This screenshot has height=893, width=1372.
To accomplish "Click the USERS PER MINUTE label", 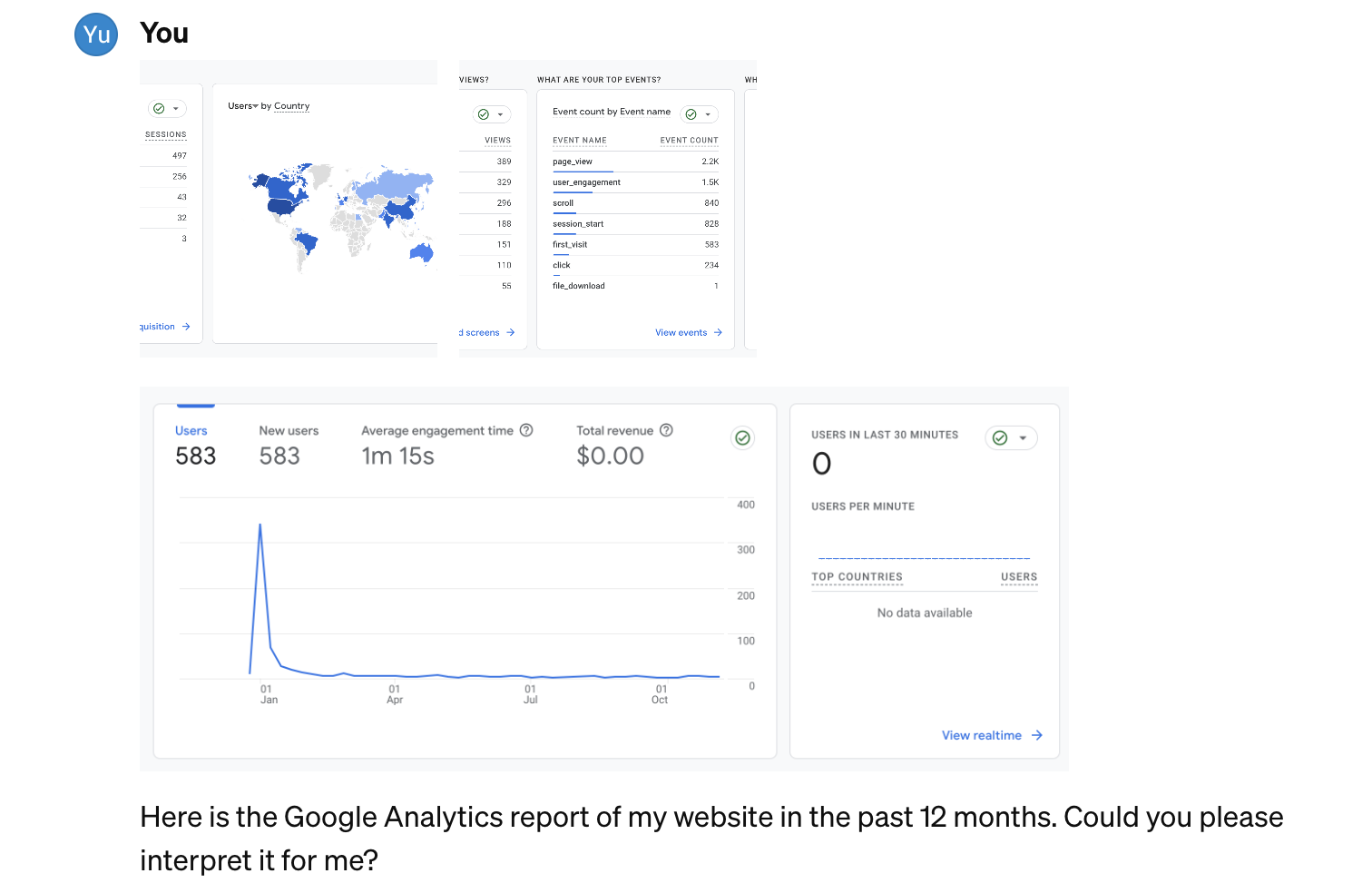I will (863, 506).
